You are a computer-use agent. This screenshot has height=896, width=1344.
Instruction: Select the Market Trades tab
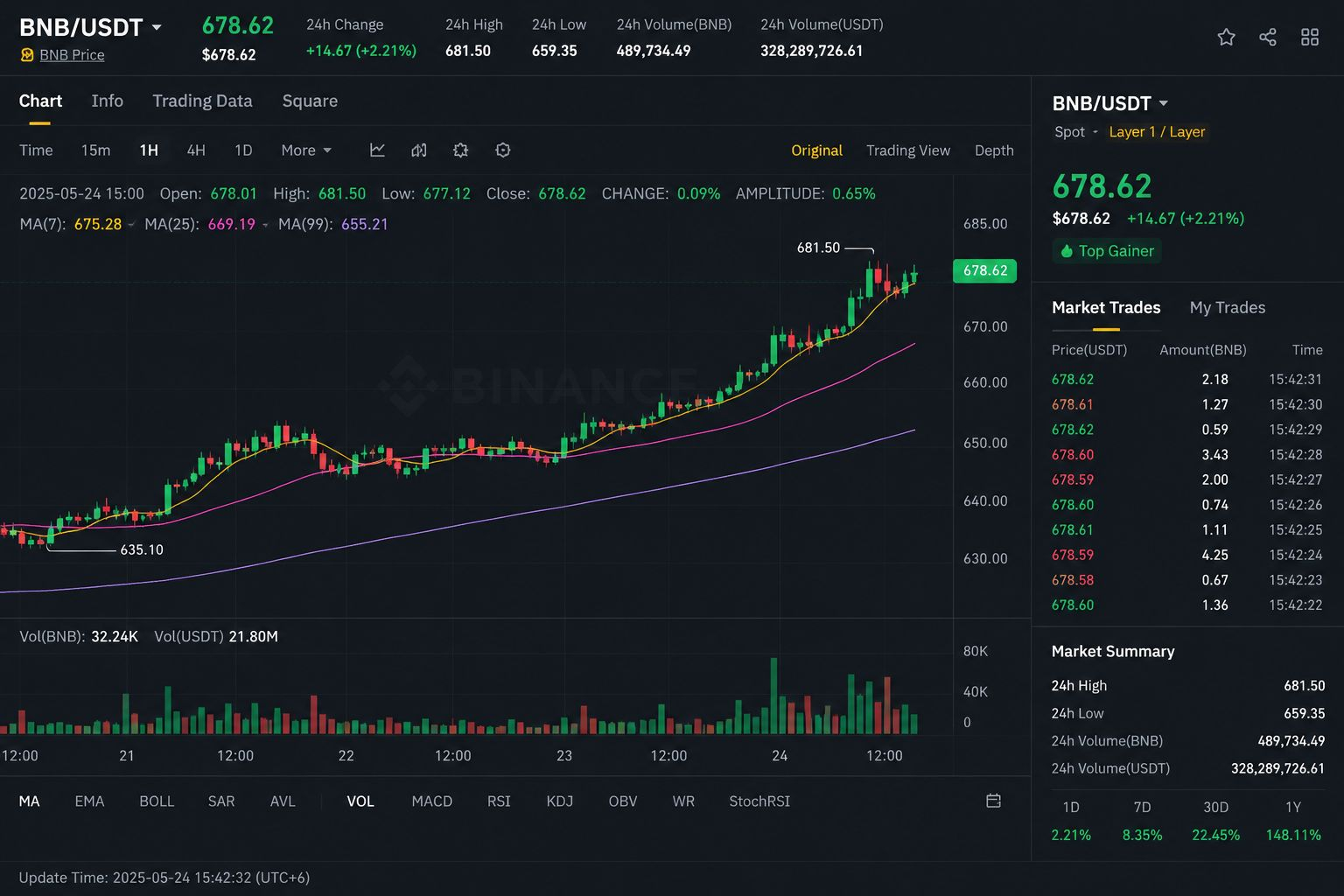click(1106, 307)
